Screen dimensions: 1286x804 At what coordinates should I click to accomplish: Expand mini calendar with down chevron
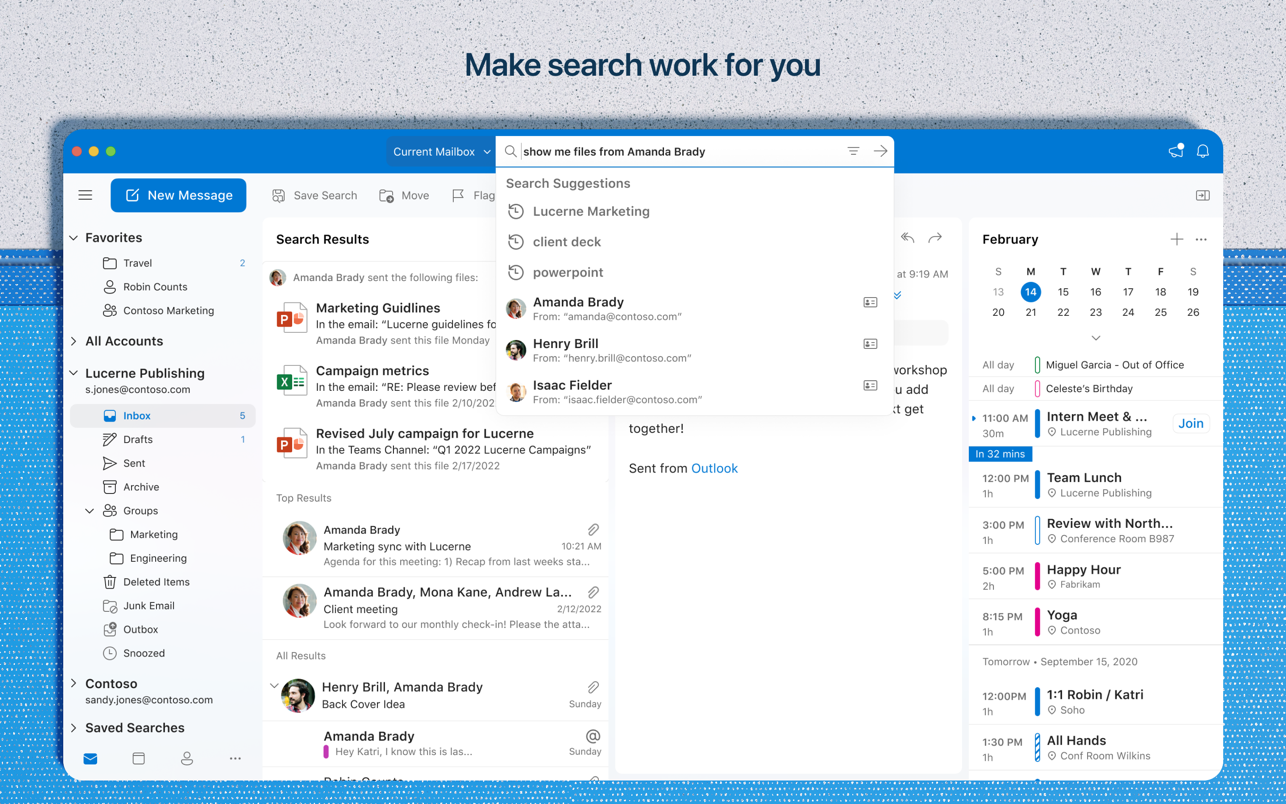1095,338
